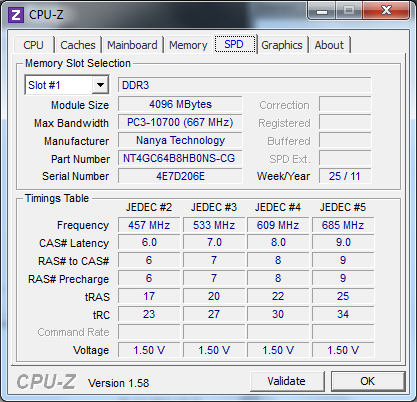Click the PC3-10700 (667 MHz) bandwidth value
Image resolution: width=417 pixels, height=402 pixels.
point(180,122)
